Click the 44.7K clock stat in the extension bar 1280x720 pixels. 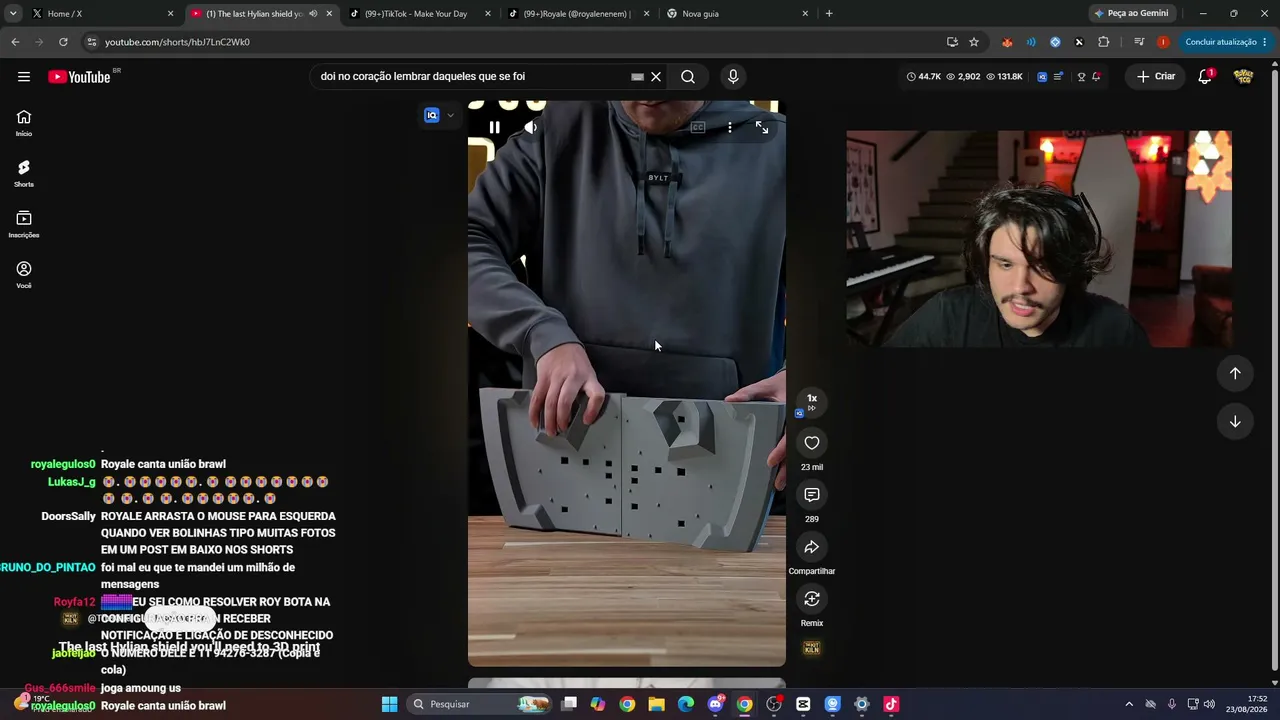click(923, 76)
